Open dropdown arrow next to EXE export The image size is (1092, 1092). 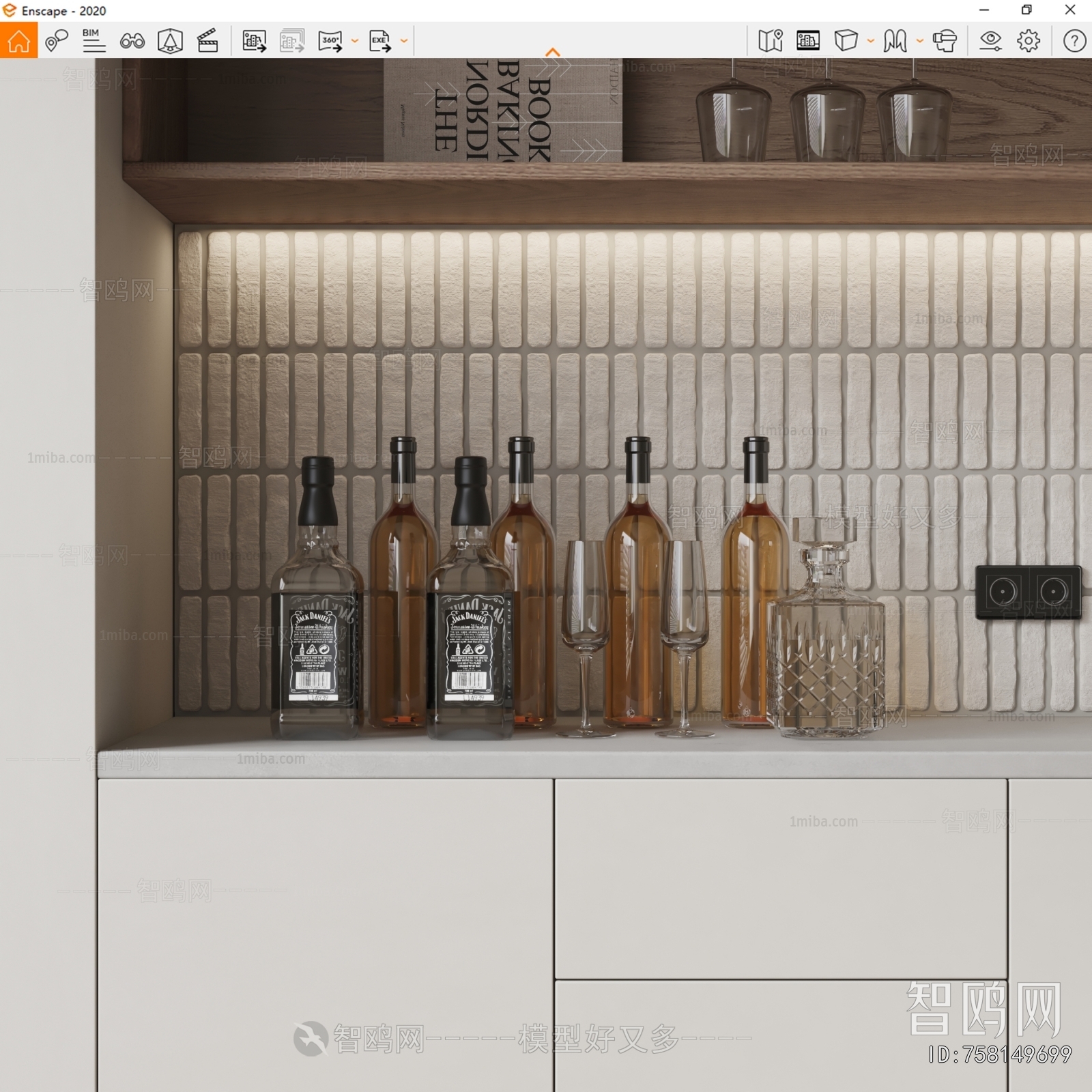pos(404,41)
